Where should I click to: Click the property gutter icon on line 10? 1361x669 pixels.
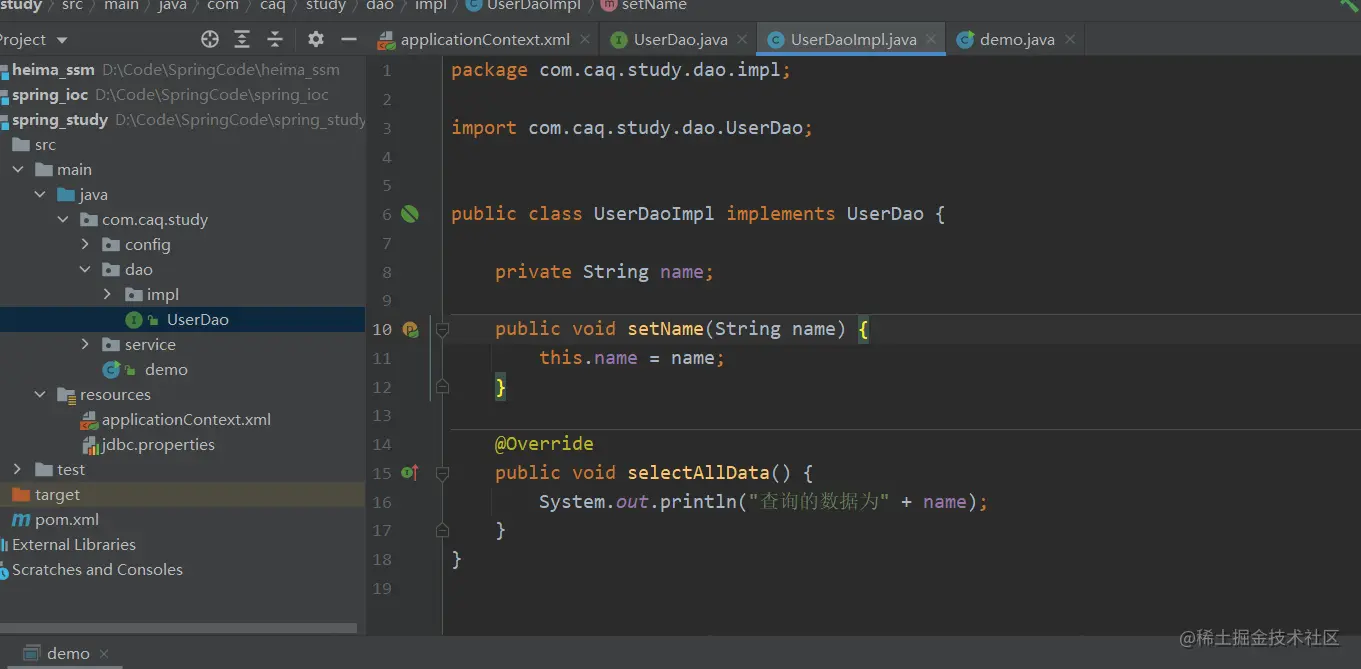(409, 329)
